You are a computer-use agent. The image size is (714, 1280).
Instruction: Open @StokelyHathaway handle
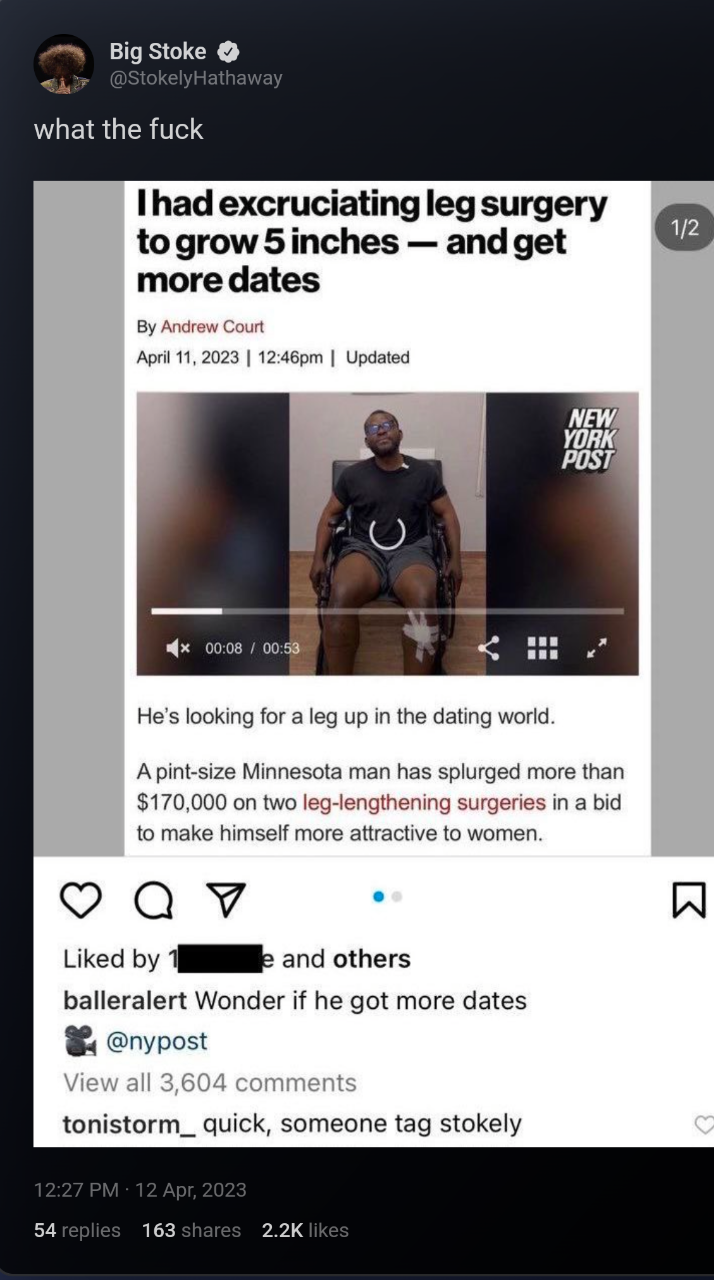(196, 78)
